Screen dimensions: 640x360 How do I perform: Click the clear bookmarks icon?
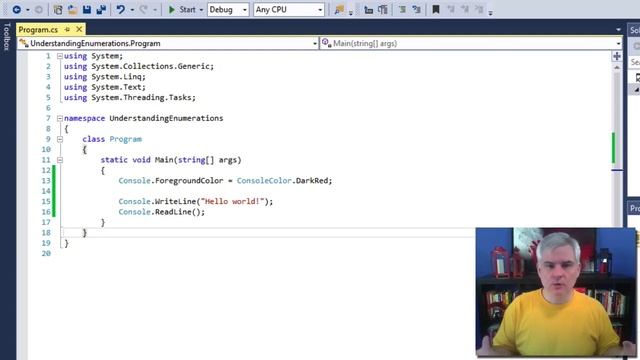pos(479,9)
